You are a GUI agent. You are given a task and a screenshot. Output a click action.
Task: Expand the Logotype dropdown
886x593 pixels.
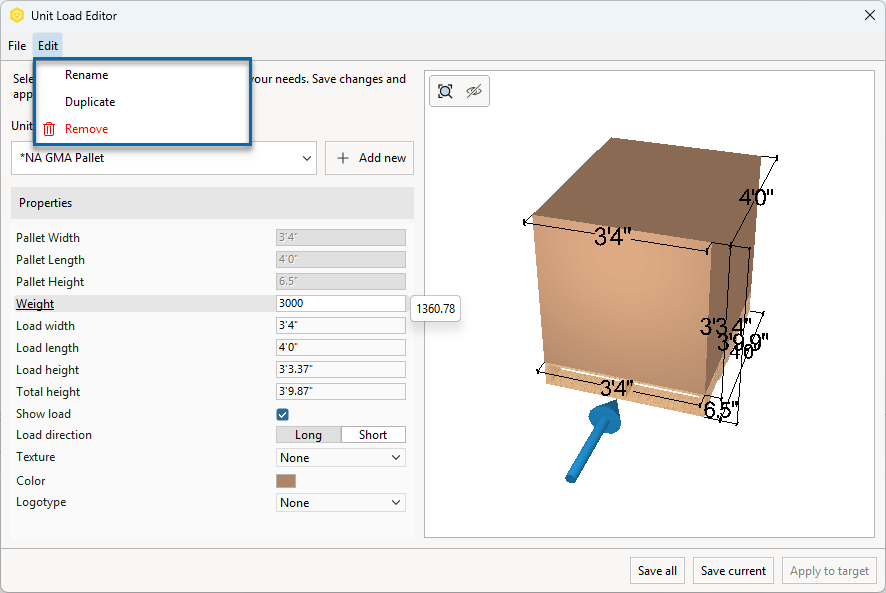[x=340, y=503]
